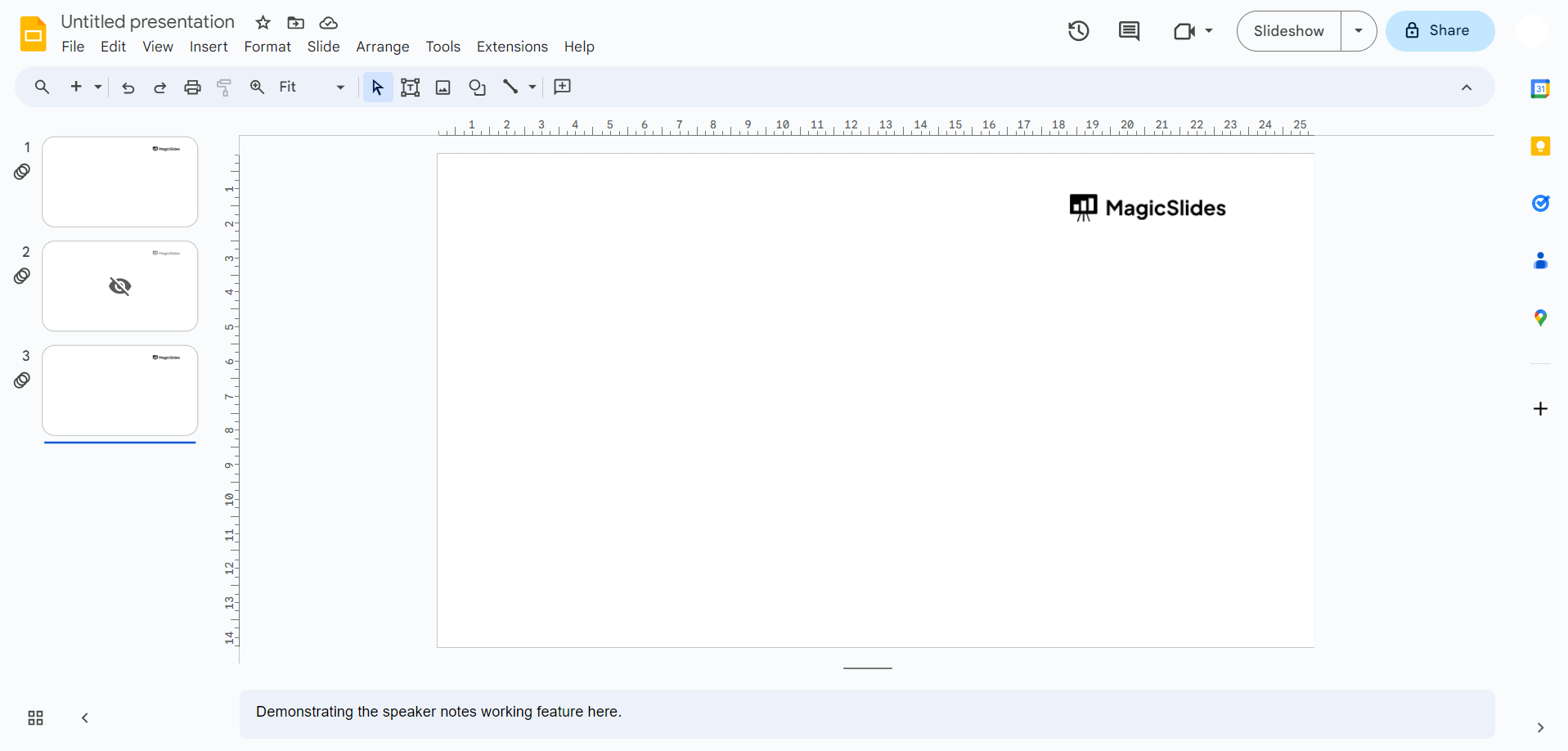This screenshot has height=751, width=1568.
Task: Click the Share button
Action: point(1440,31)
